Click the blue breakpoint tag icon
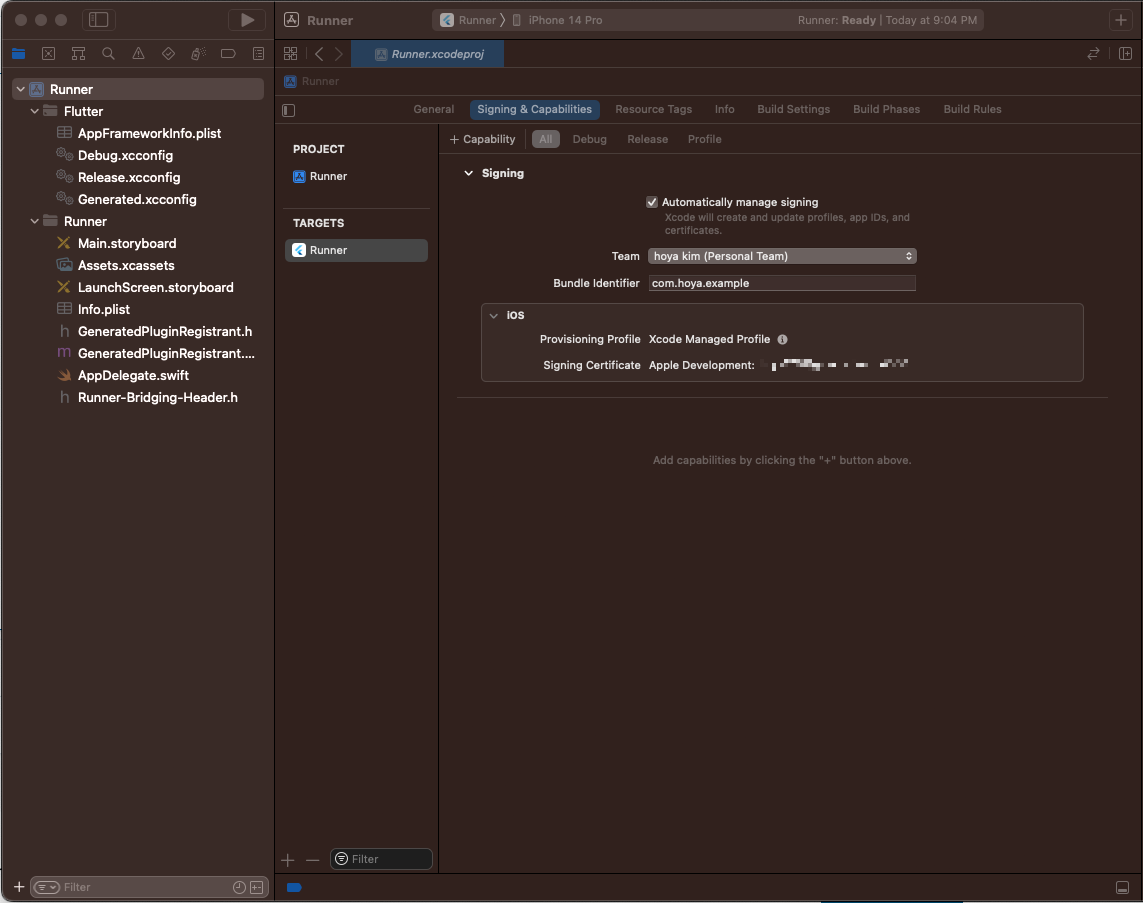The image size is (1143, 903). point(294,887)
